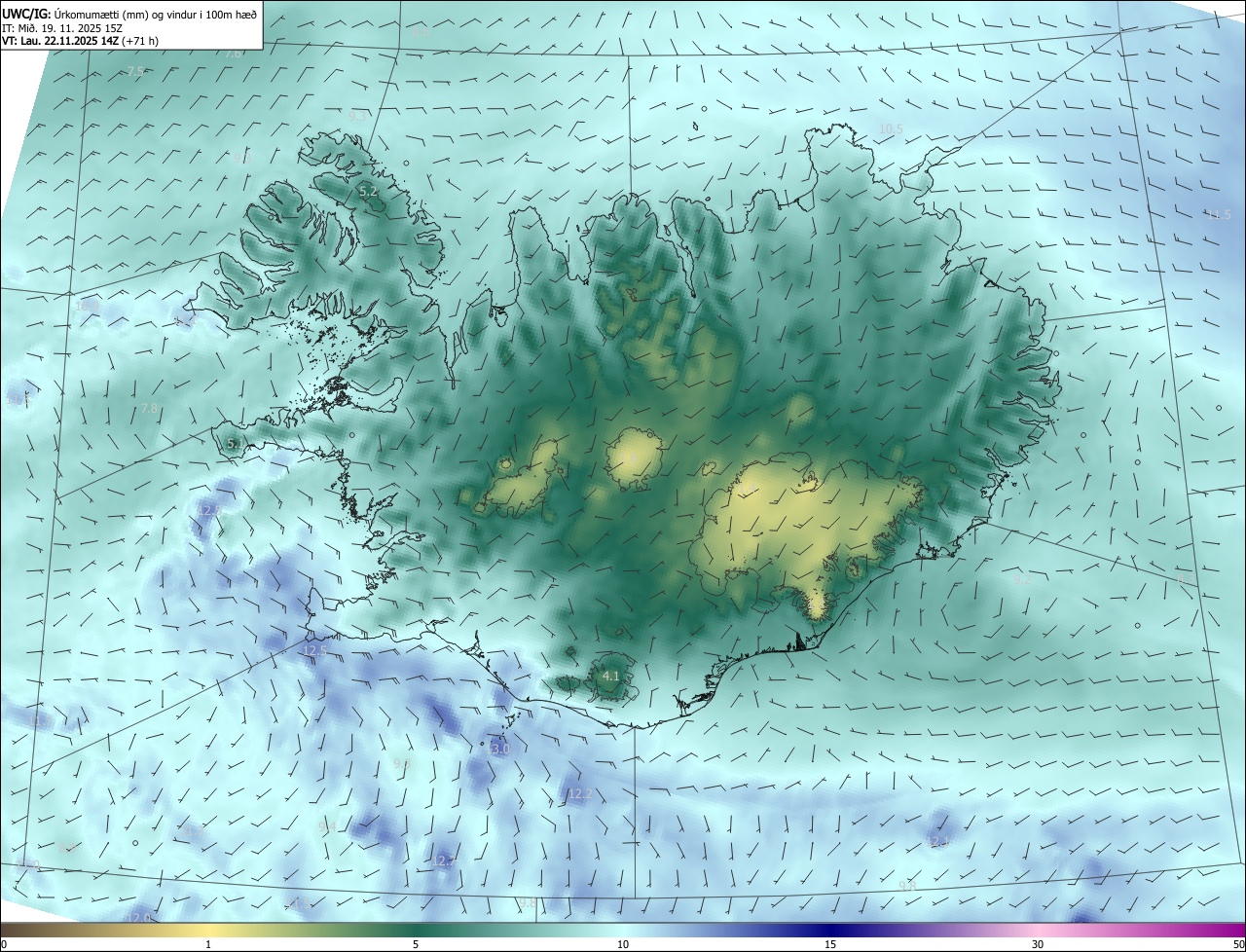Click the colorbar tick label 50

(x=1237, y=944)
